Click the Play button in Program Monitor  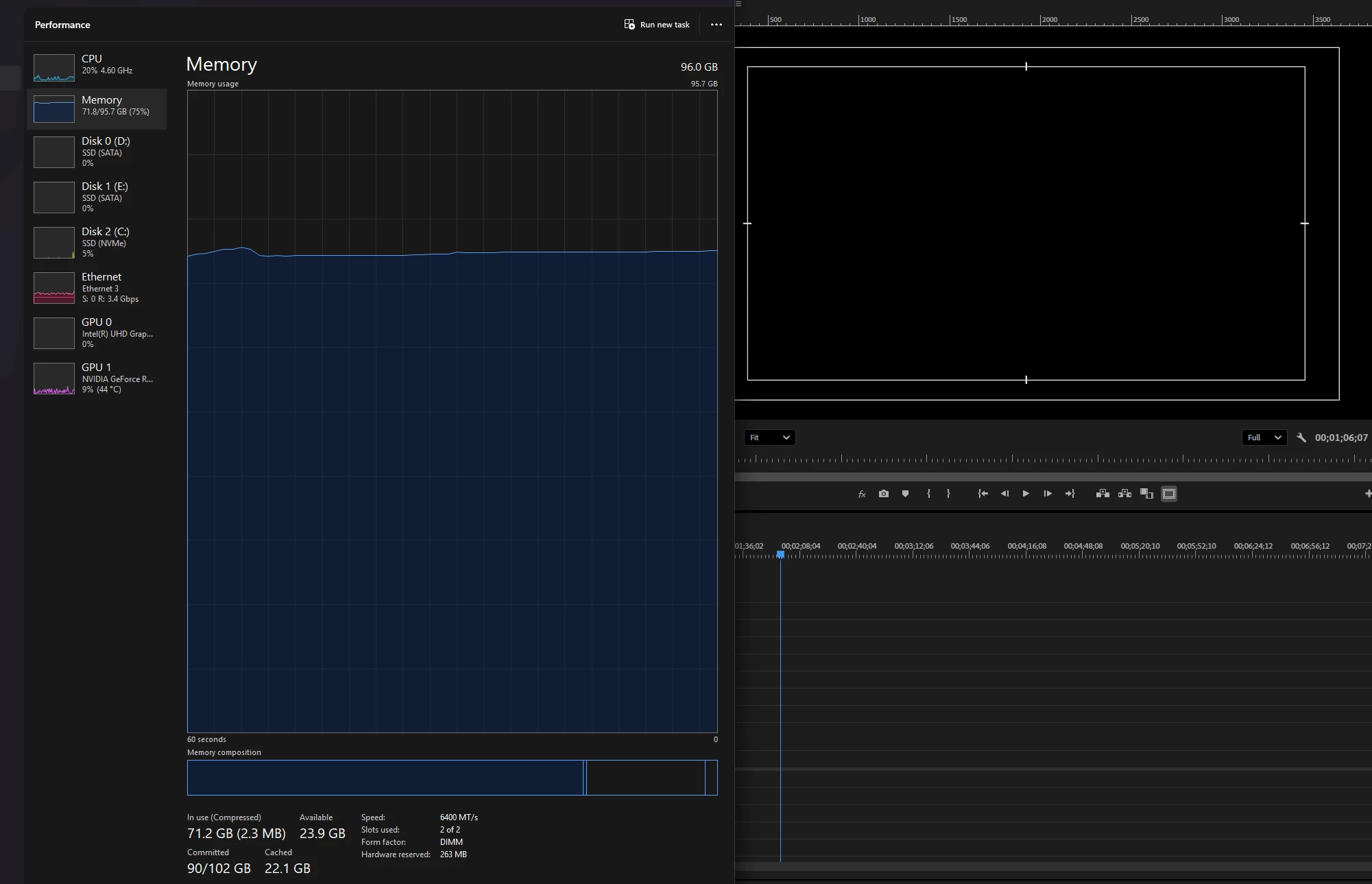pyautogui.click(x=1026, y=494)
